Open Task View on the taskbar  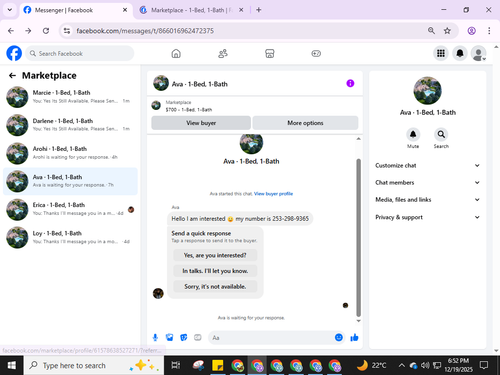tap(176, 366)
